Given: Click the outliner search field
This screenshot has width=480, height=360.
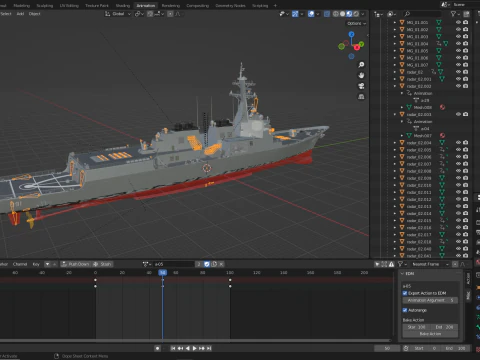Looking at the screenshot, I should click(x=422, y=14).
